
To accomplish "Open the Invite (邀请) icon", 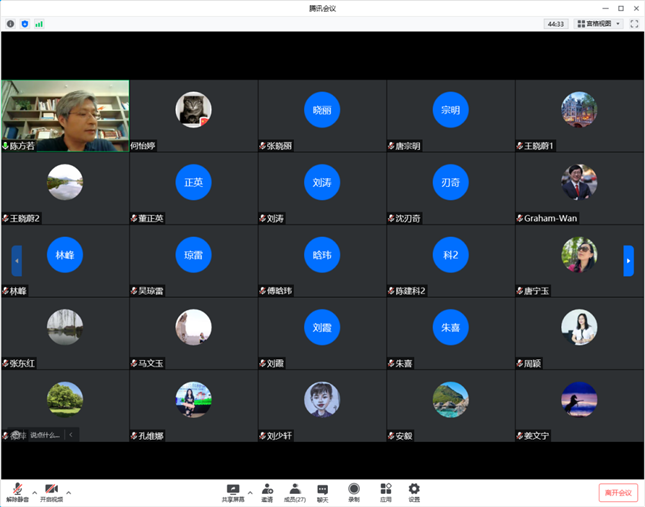I will (267, 492).
